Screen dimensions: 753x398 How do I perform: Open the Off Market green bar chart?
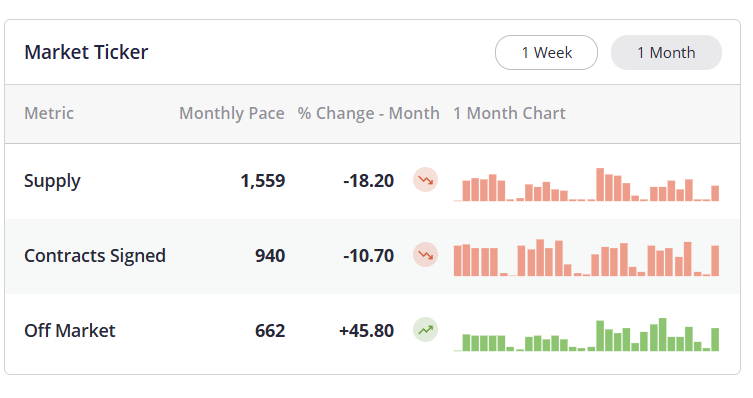coord(586,335)
